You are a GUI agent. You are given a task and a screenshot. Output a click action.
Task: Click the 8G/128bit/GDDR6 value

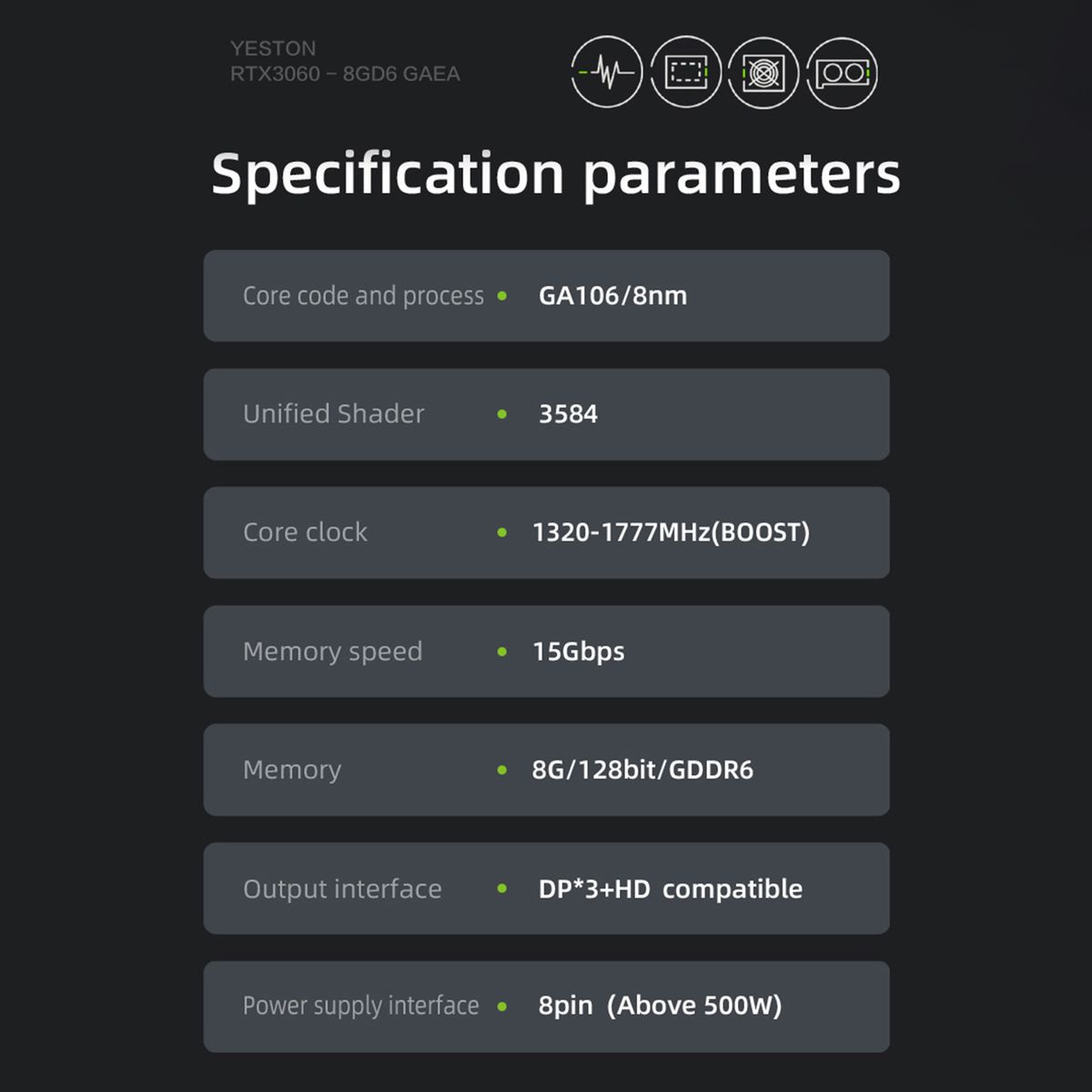642,770
